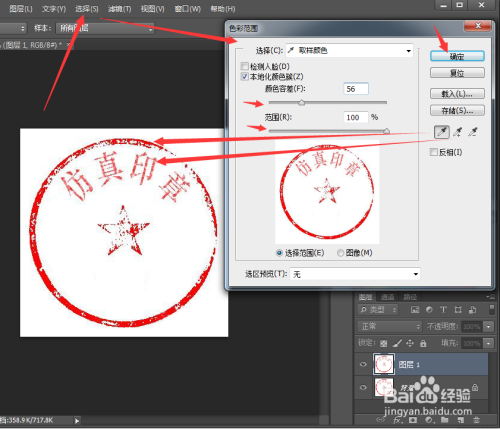The width and height of the screenshot is (500, 429).
Task: Click the lock position move icon
Action: 410,343
